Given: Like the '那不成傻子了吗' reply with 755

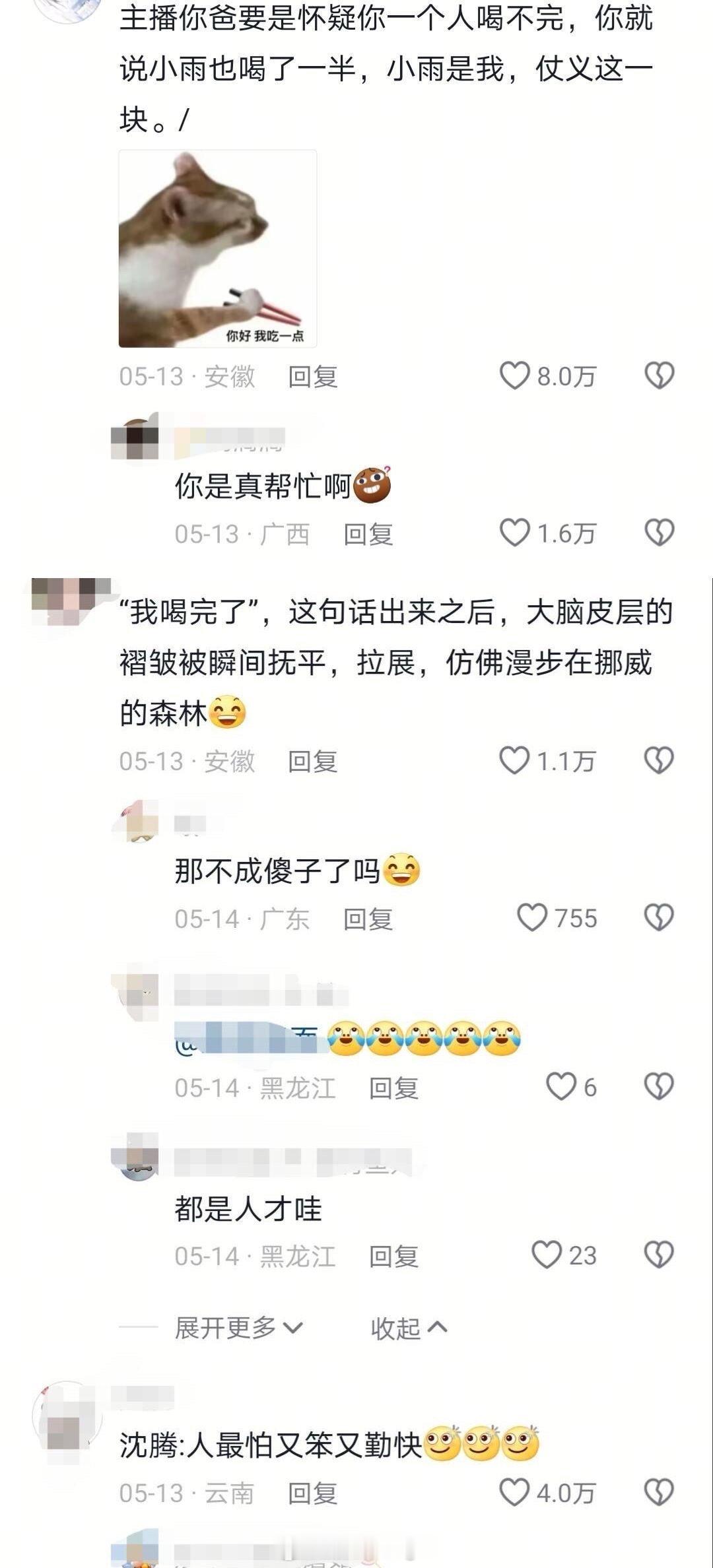Looking at the screenshot, I should point(532,917).
